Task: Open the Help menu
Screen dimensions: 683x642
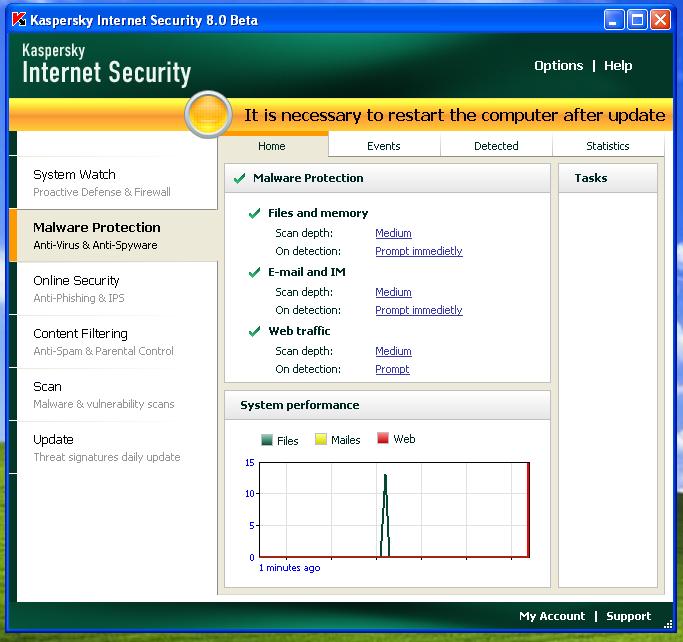Action: point(618,66)
